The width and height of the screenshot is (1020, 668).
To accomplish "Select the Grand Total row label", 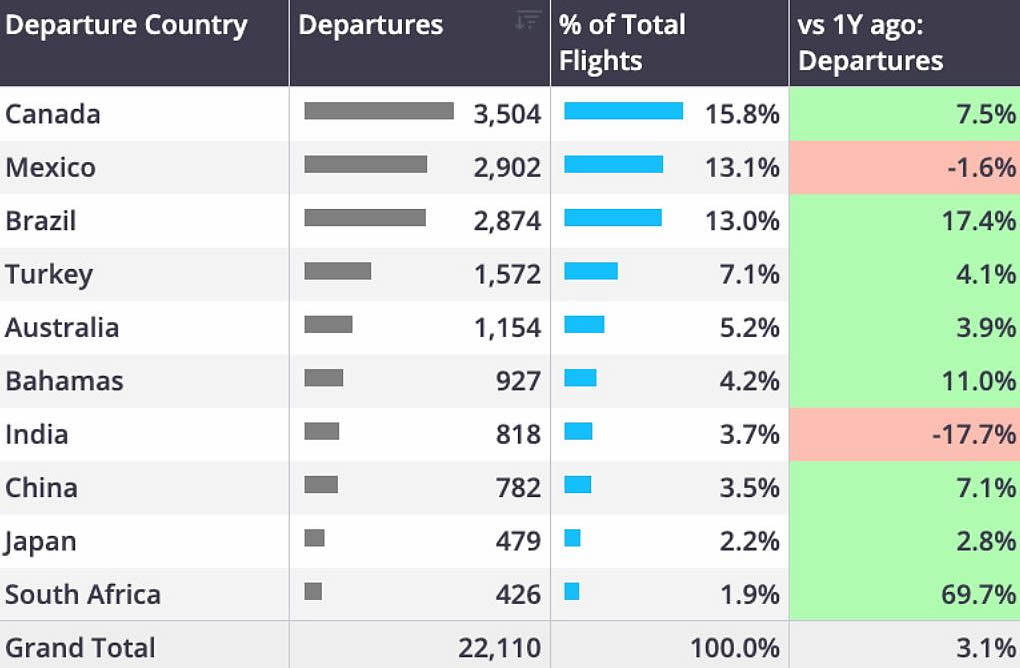I will tap(80, 648).
